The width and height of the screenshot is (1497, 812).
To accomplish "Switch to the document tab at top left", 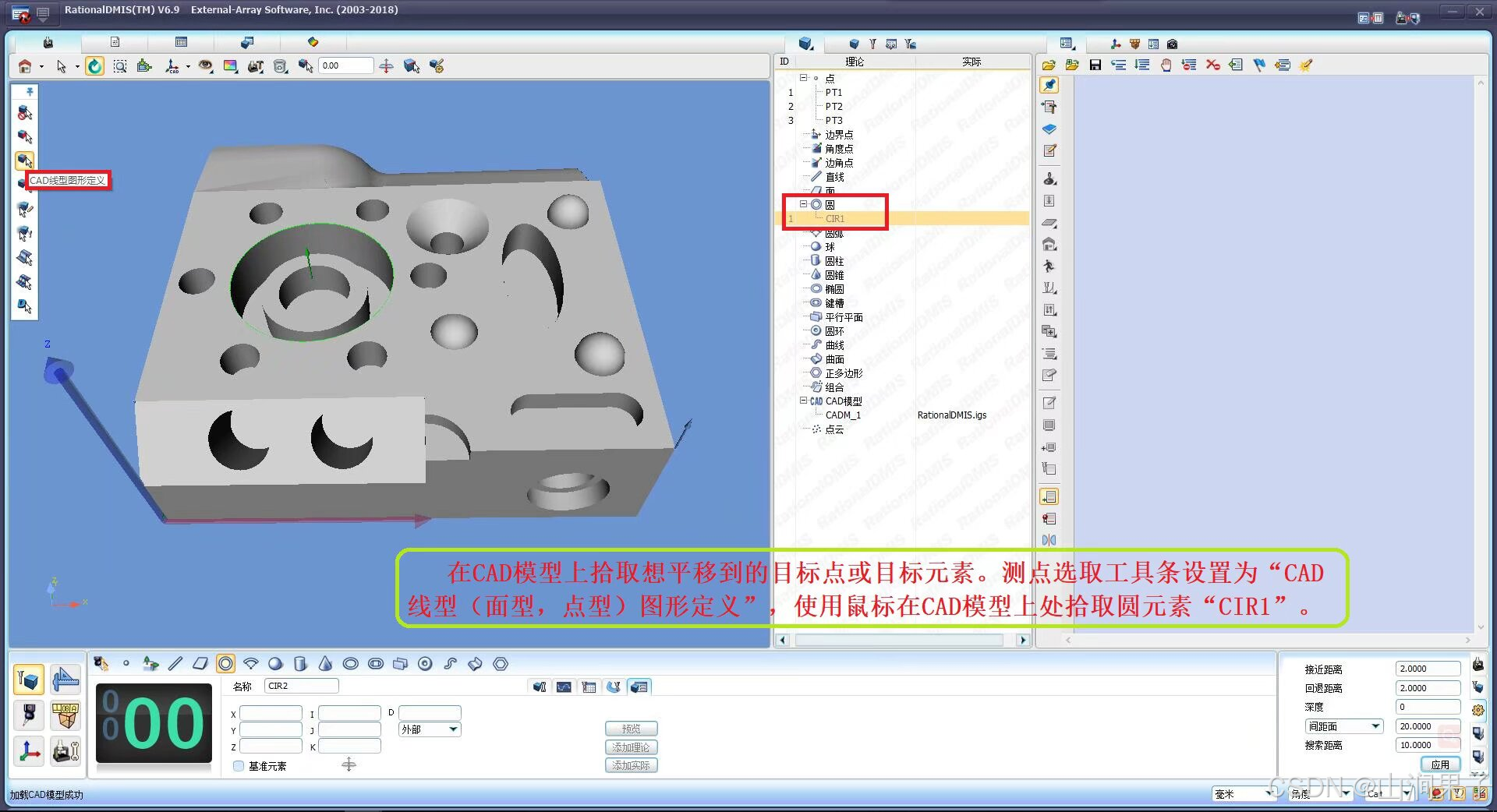I will [x=115, y=42].
